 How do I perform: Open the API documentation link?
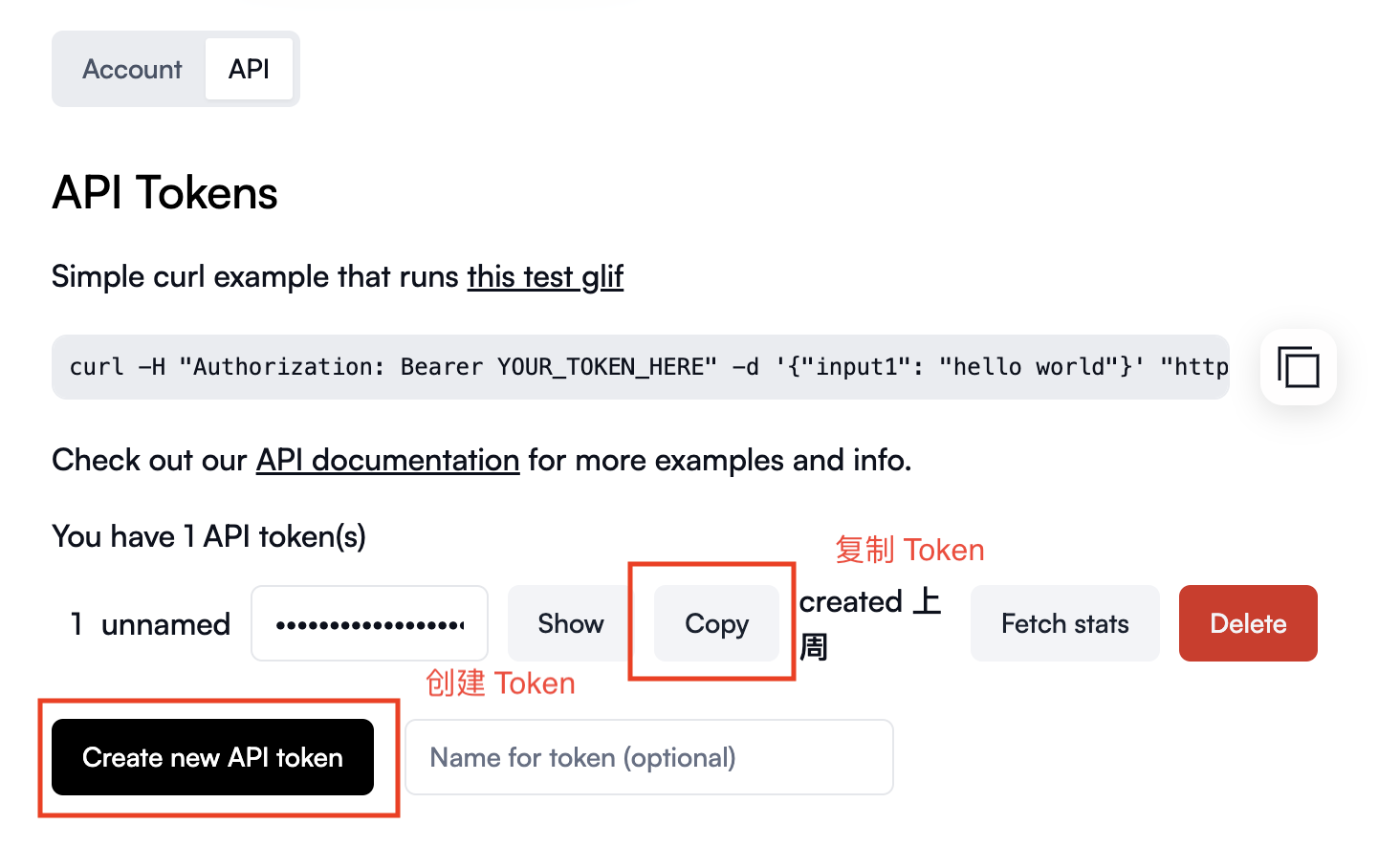pos(387,460)
